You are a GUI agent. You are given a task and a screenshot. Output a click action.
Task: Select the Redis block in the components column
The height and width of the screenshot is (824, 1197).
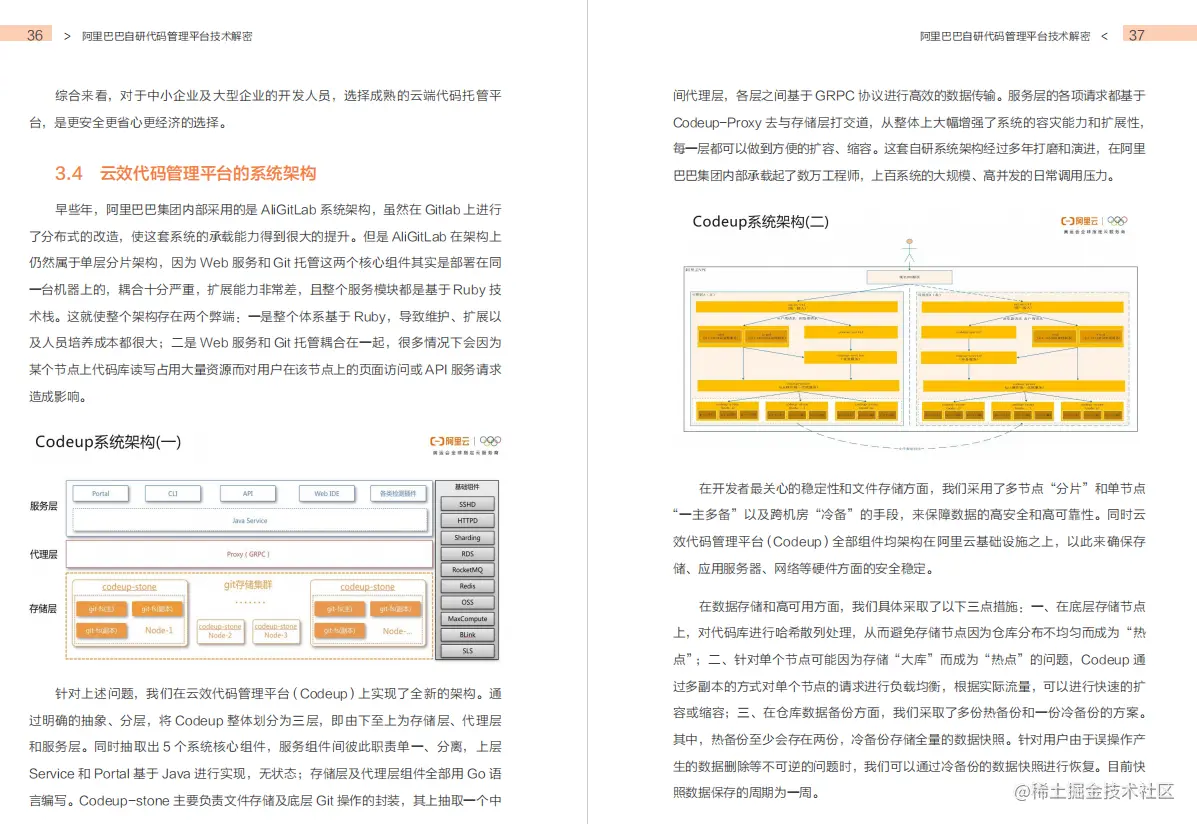pyautogui.click(x=467, y=586)
